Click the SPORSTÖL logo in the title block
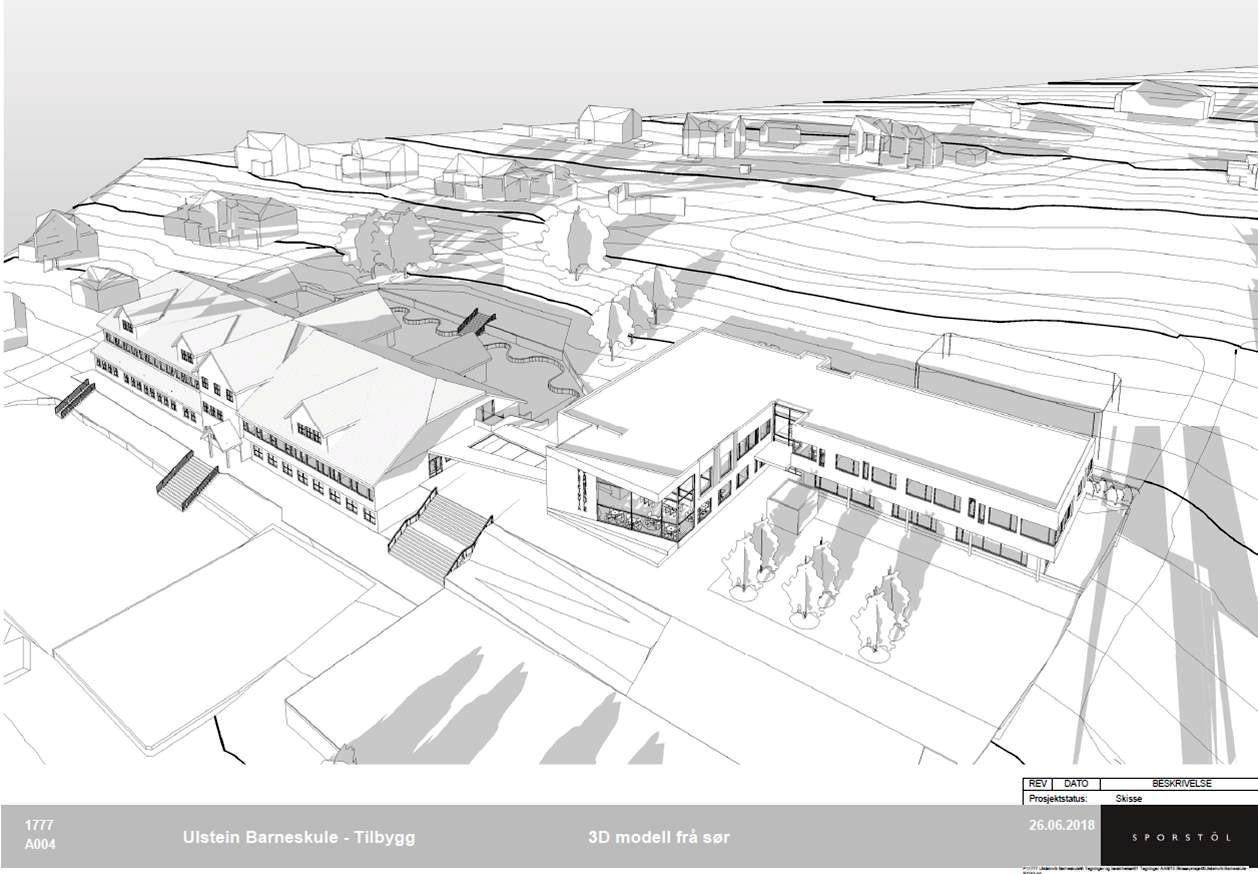 pyautogui.click(x=1179, y=836)
